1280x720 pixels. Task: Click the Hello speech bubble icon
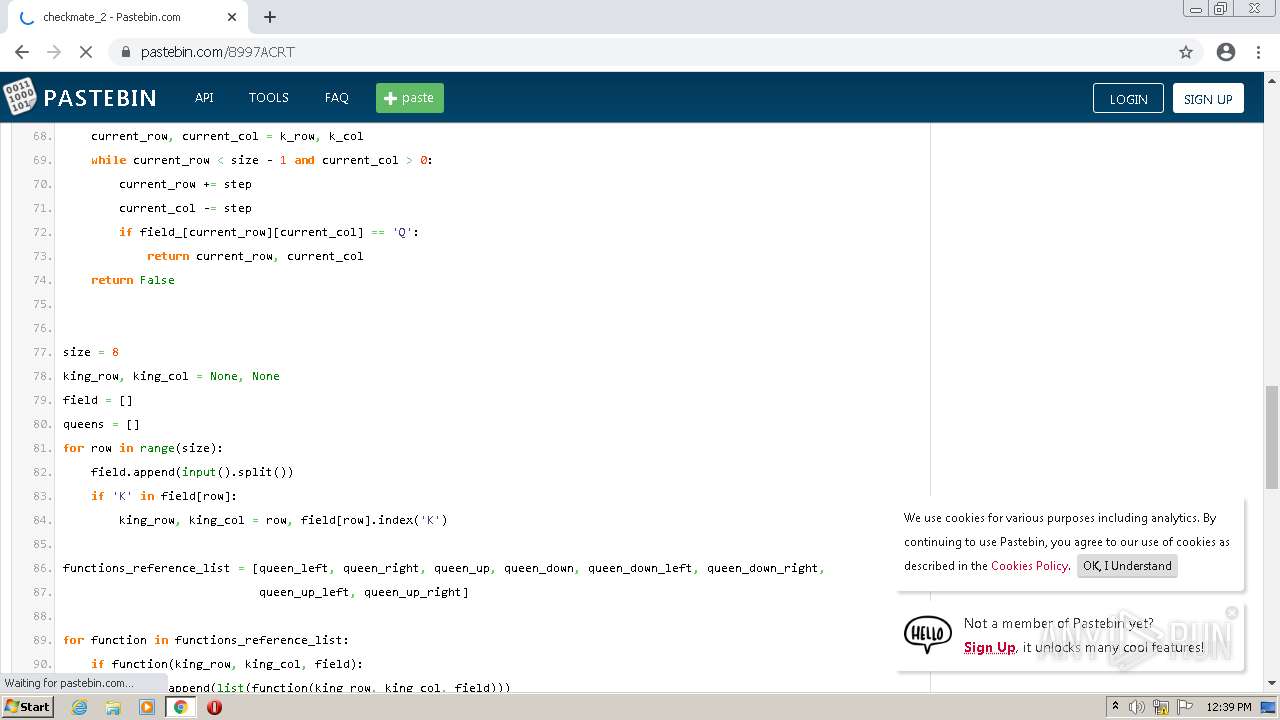tap(927, 634)
